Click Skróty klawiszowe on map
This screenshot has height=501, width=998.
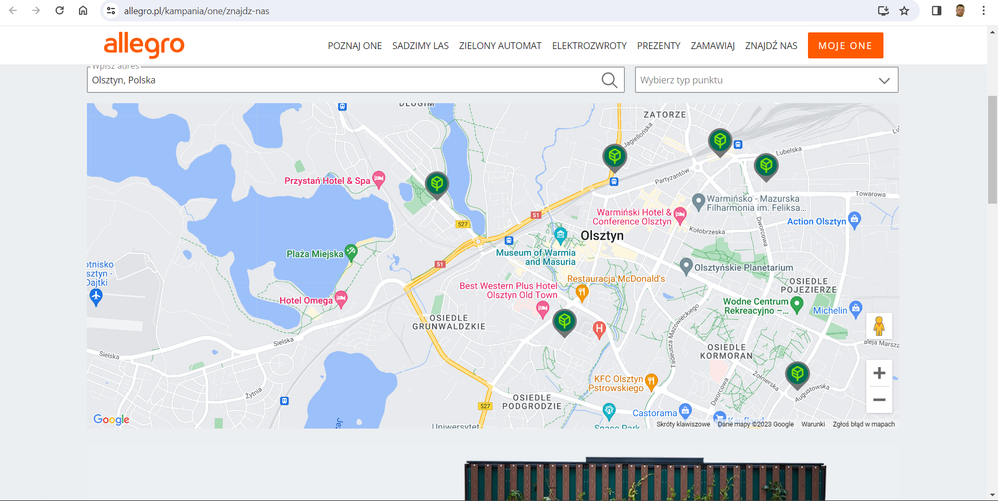click(683, 424)
